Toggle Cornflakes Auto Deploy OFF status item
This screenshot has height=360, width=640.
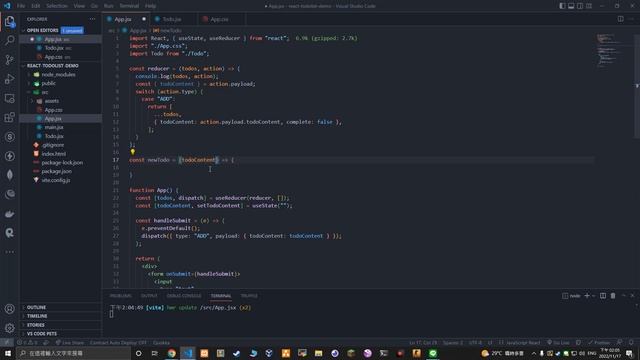(x=118, y=342)
